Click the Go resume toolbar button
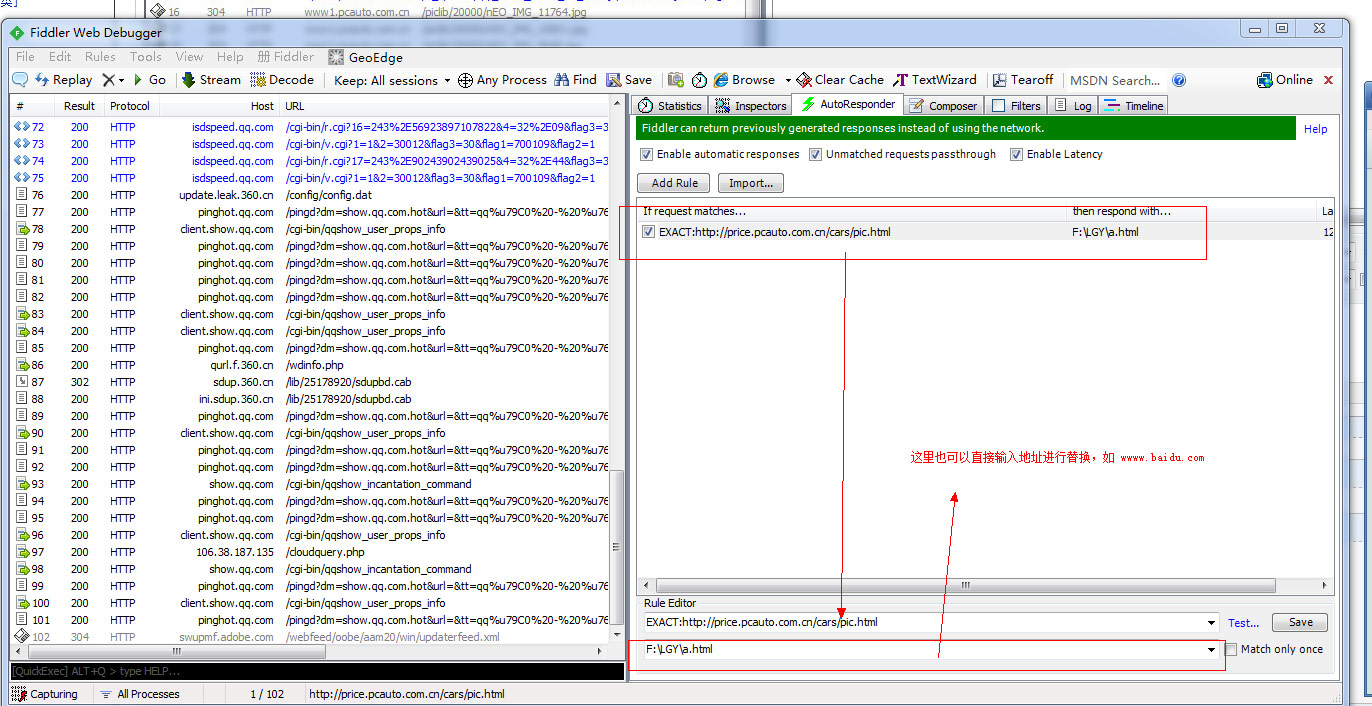Image resolution: width=1372 pixels, height=706 pixels. (x=150, y=80)
